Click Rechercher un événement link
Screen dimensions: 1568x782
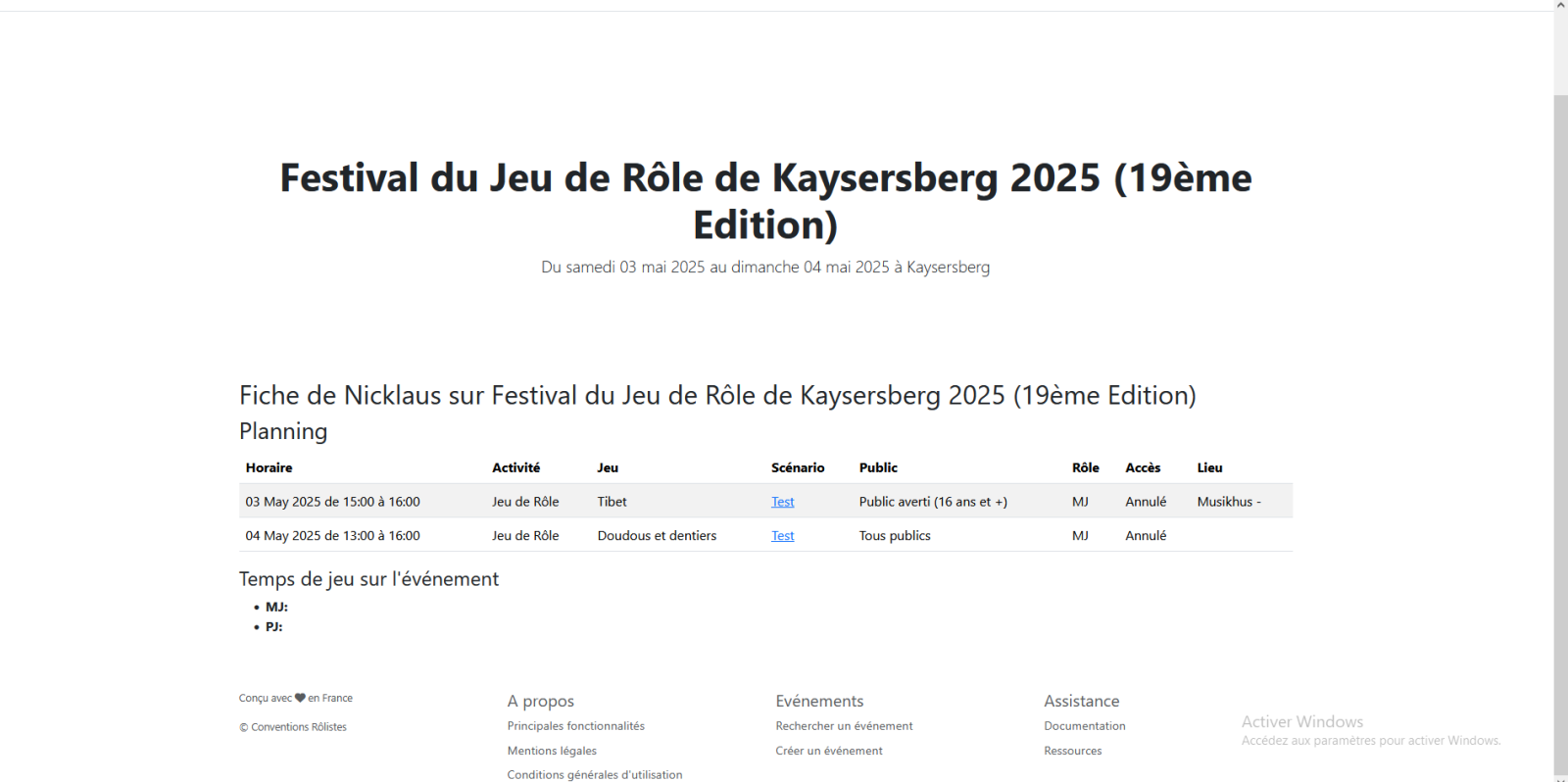pyautogui.click(x=843, y=726)
